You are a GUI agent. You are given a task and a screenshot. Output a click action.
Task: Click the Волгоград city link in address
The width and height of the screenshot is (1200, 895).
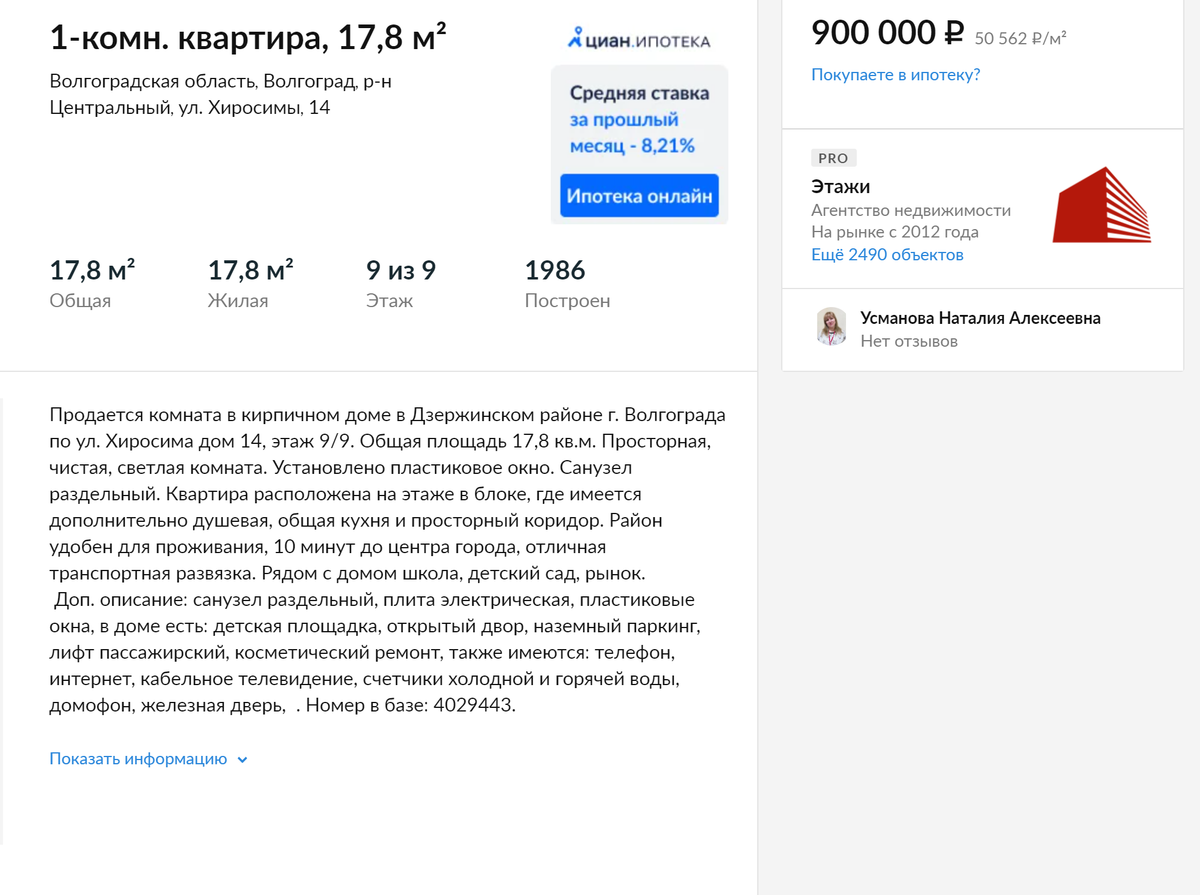click(x=308, y=81)
